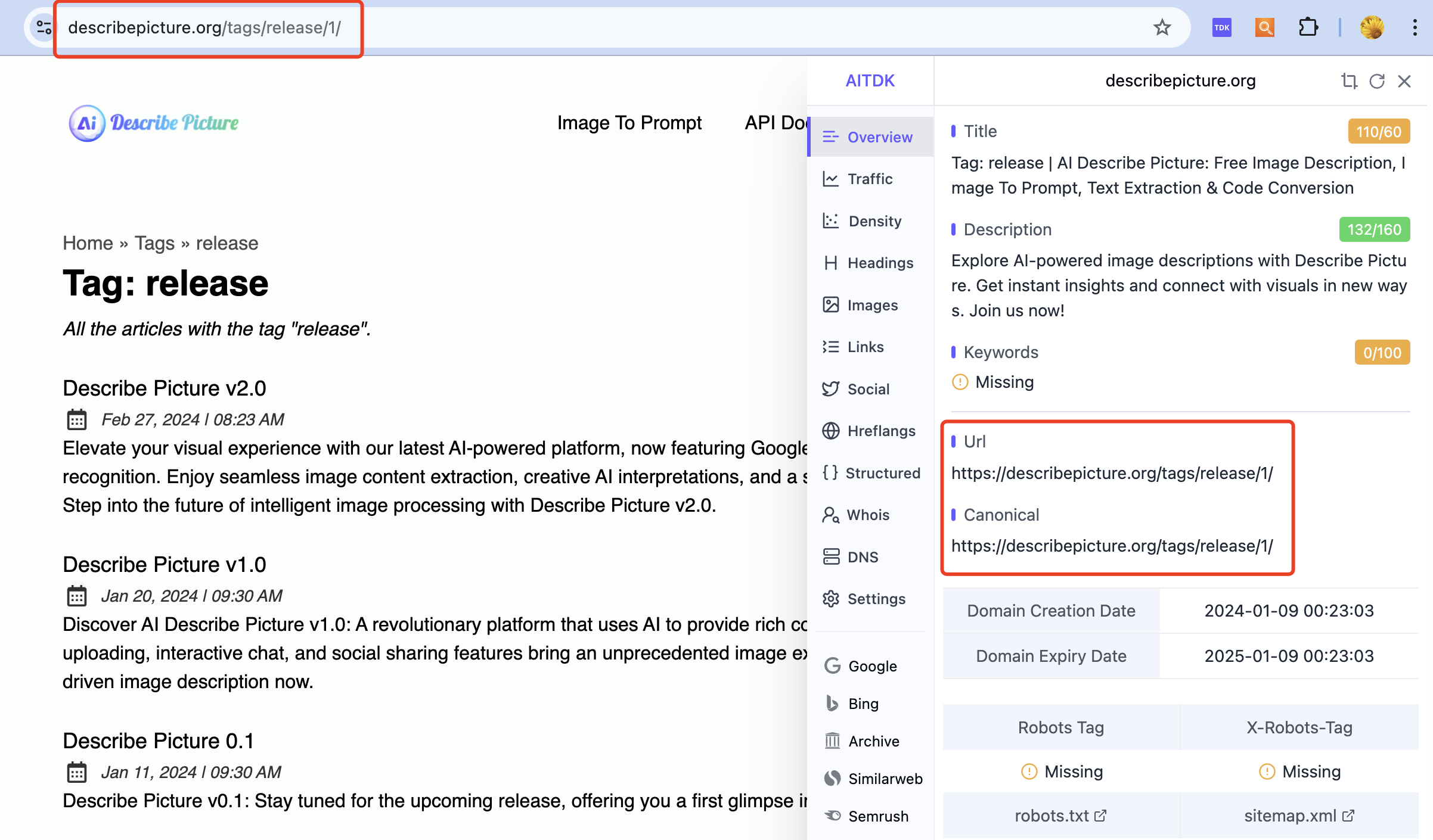Viewport: 1433px width, 840px height.
Task: Click the Chrome profile avatar
Action: pyautogui.click(x=1372, y=27)
